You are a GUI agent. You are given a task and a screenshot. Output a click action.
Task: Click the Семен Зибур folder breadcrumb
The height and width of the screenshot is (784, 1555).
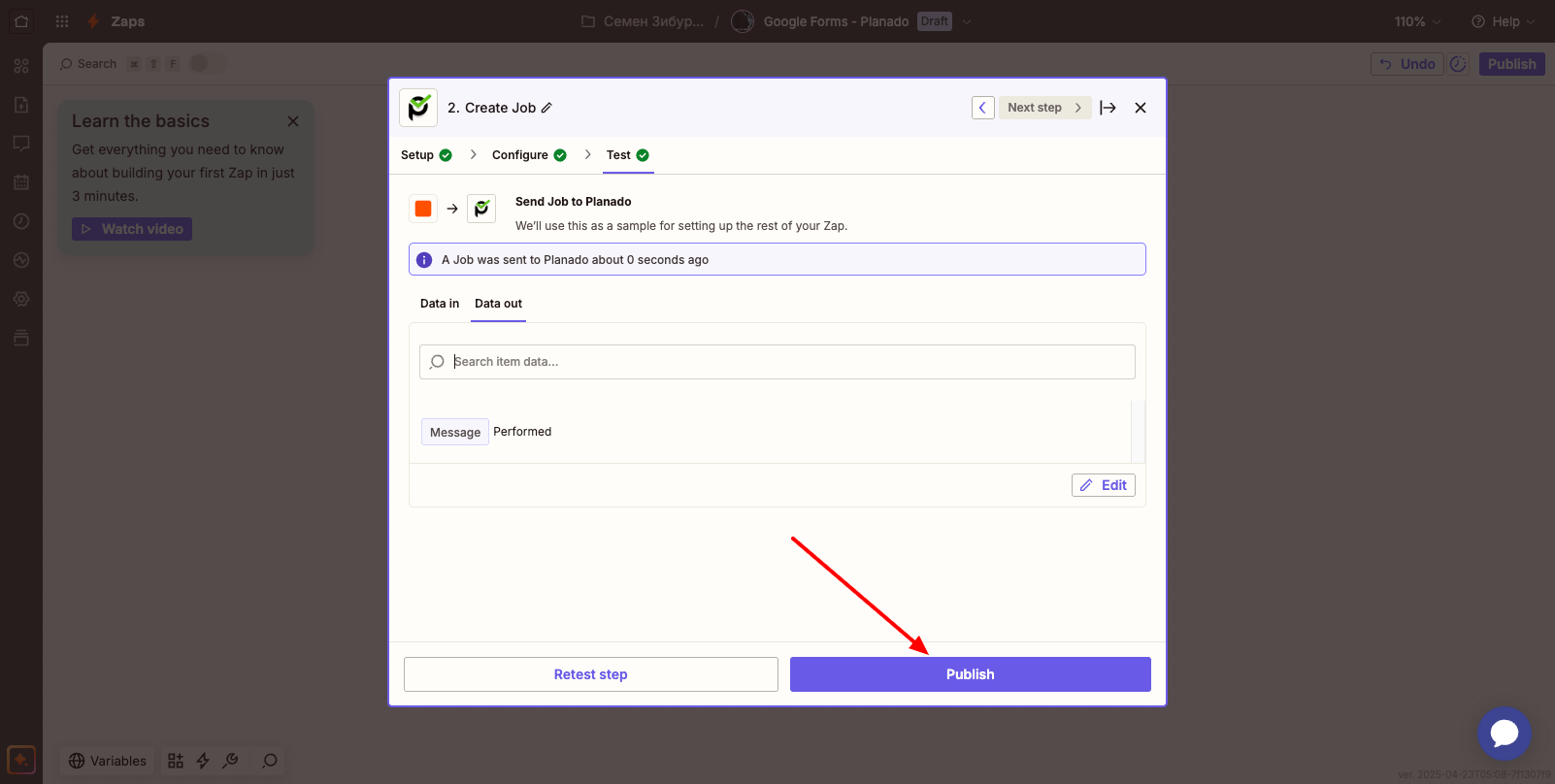tap(653, 21)
